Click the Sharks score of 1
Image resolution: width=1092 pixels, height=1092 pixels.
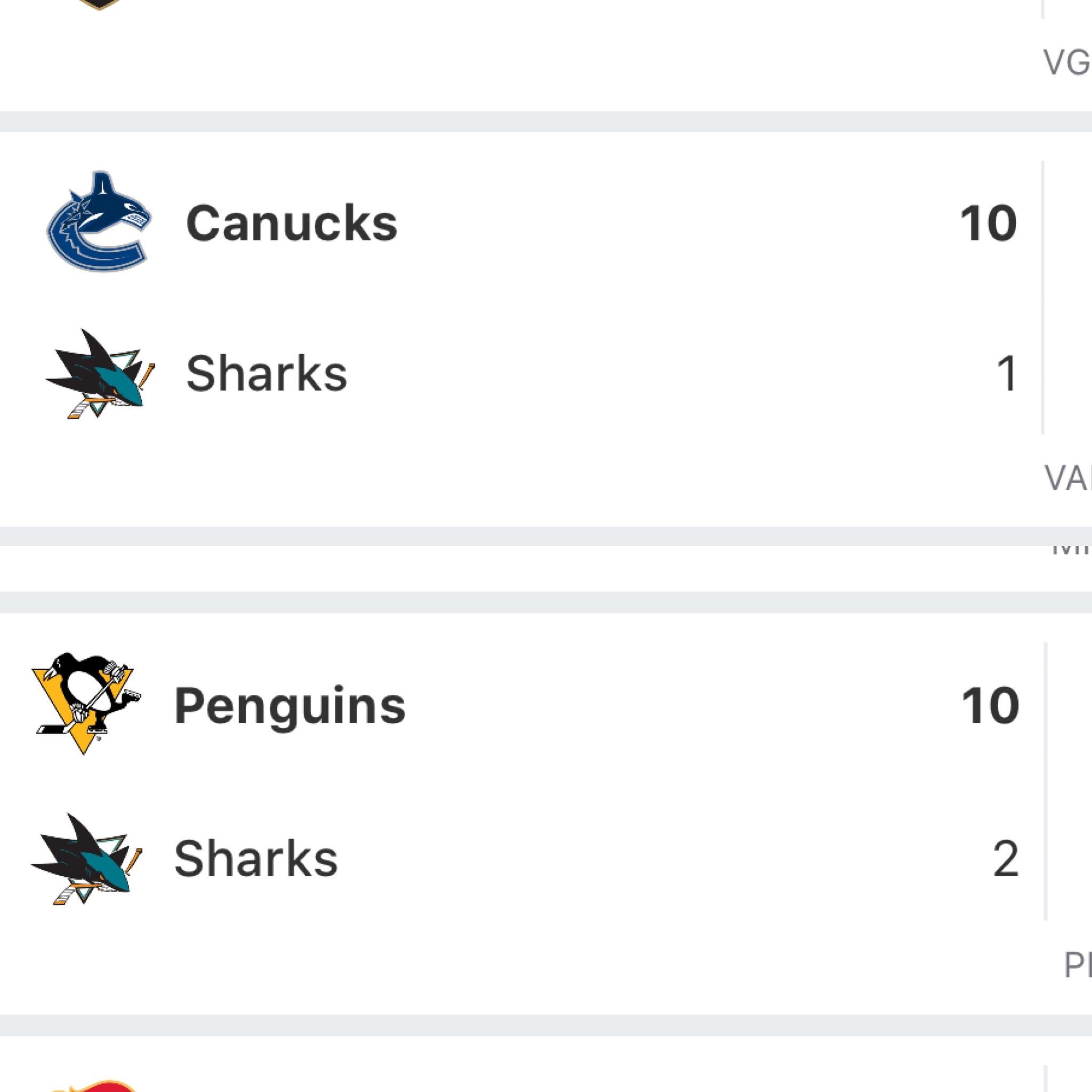pos(1007,374)
